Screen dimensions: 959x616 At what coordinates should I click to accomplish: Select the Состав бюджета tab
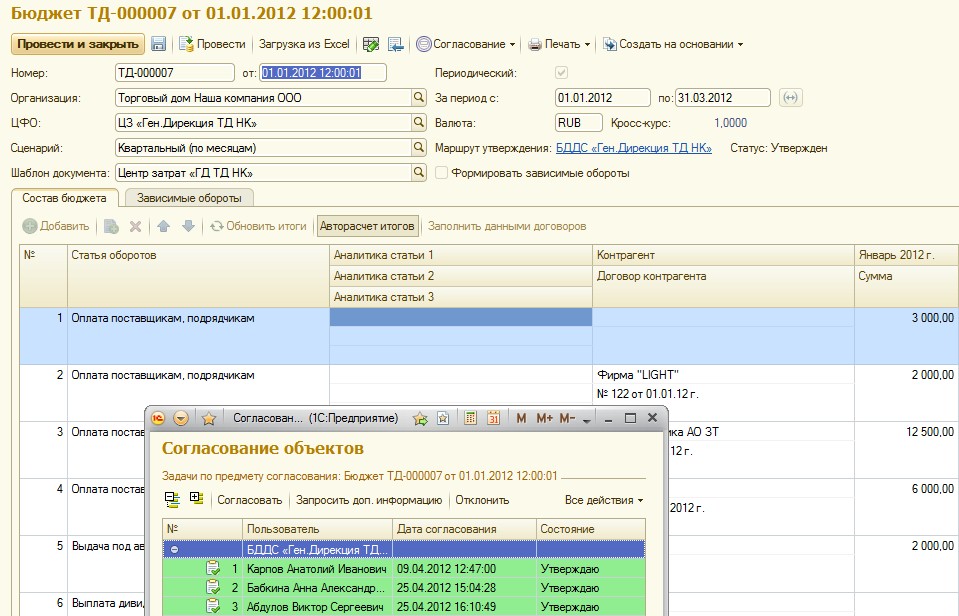coord(64,198)
